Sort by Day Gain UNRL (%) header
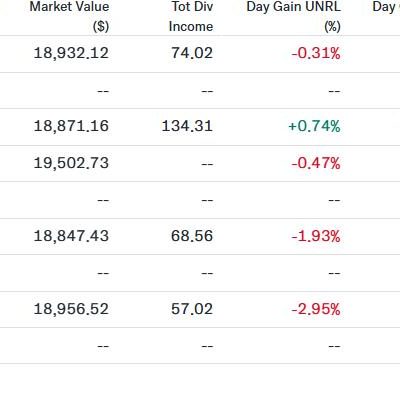 (x=293, y=16)
